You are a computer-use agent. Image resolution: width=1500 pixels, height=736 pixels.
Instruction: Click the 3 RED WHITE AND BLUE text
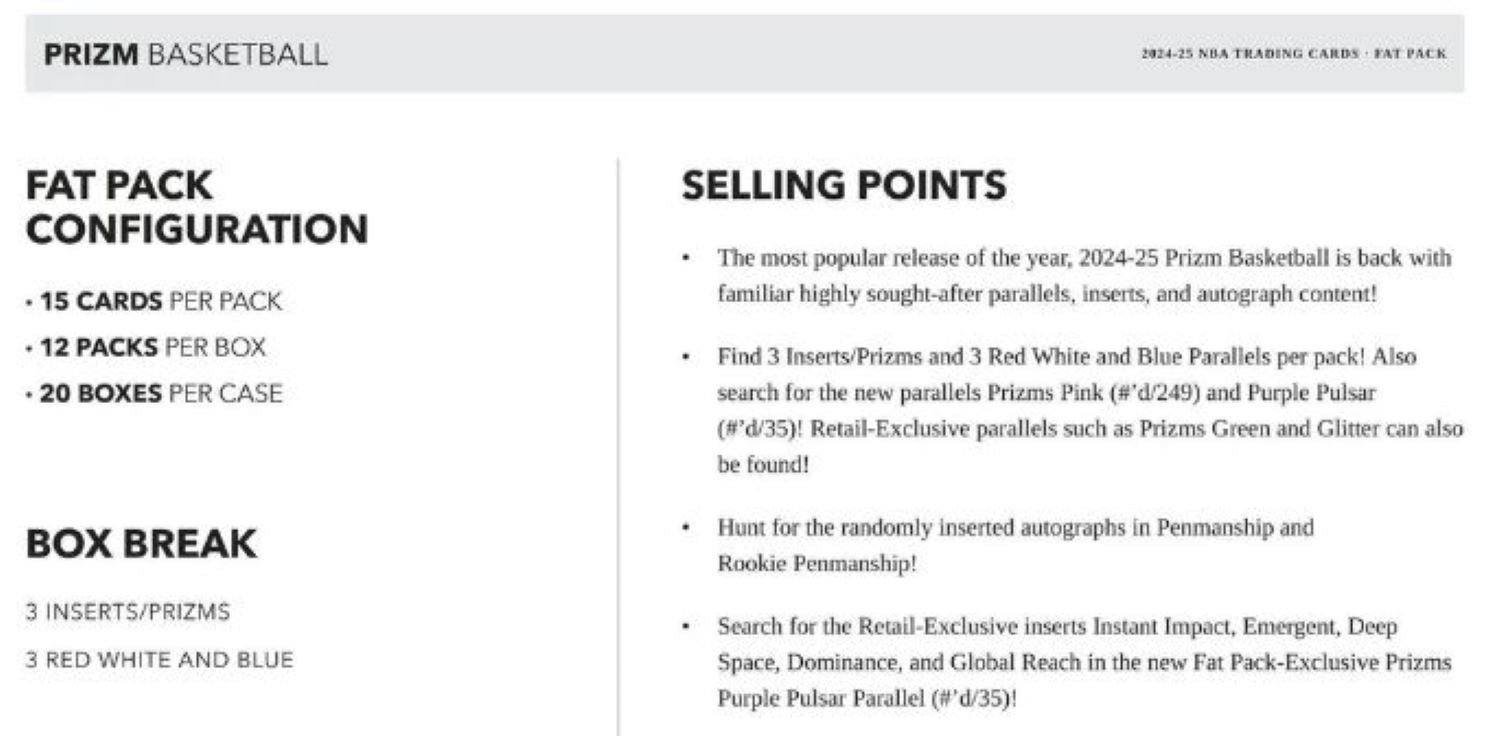(x=160, y=659)
